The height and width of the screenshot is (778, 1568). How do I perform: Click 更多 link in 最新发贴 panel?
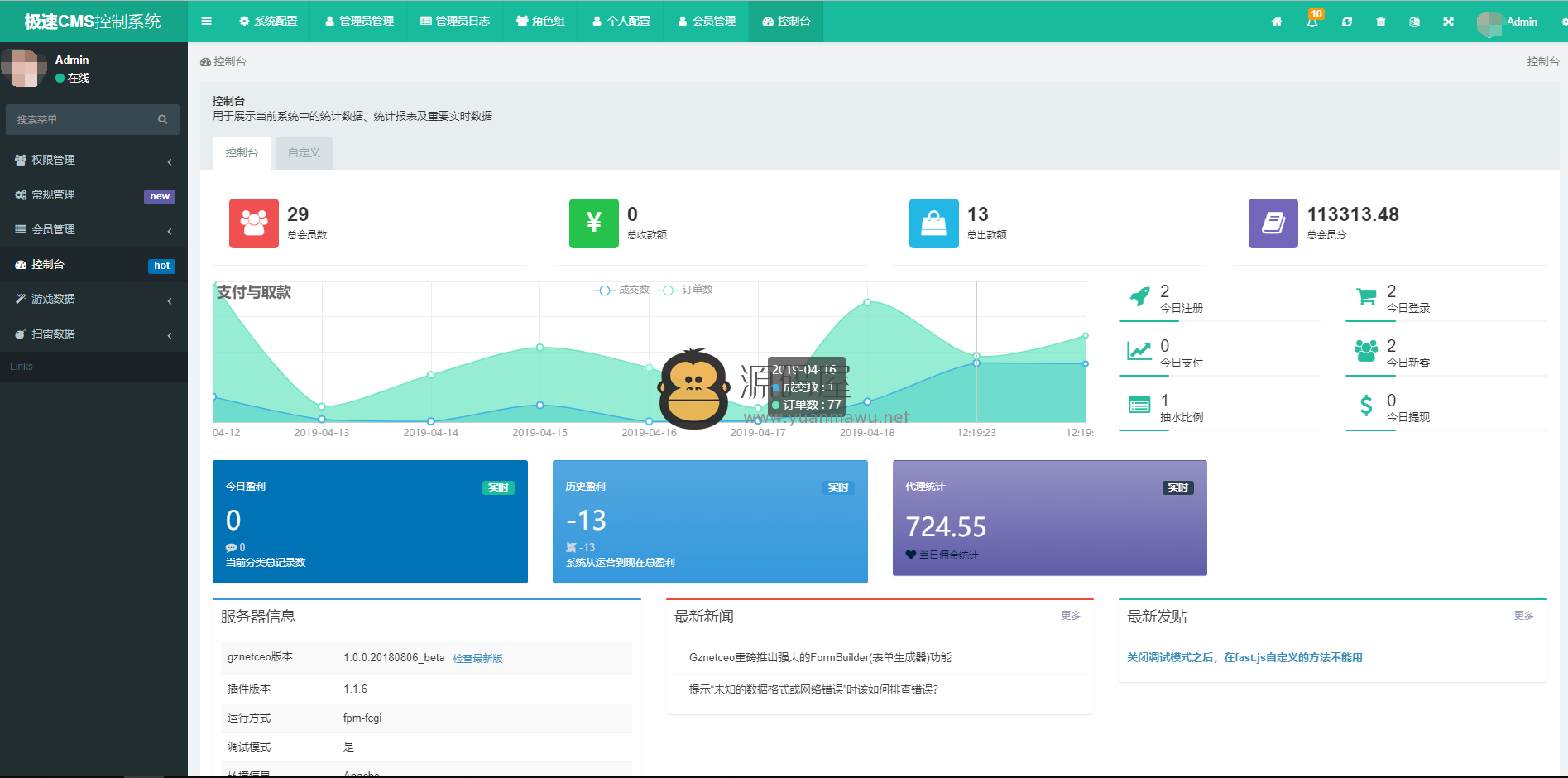click(x=1524, y=616)
